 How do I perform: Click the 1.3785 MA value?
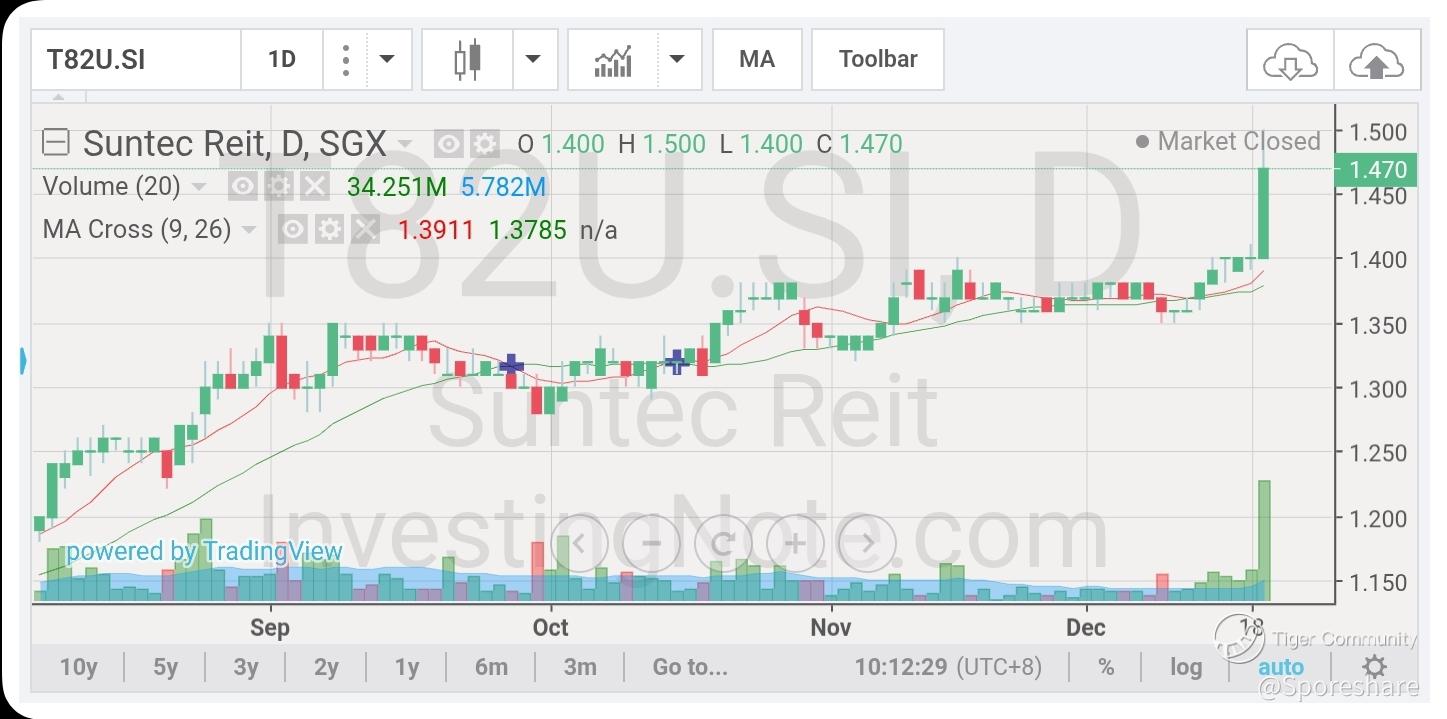coord(527,231)
